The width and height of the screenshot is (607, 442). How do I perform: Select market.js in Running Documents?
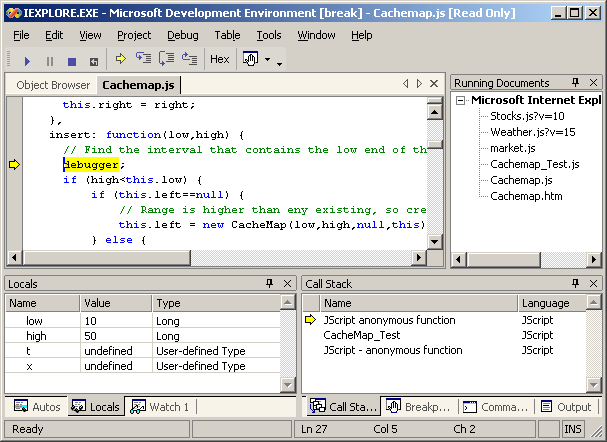(x=513, y=148)
